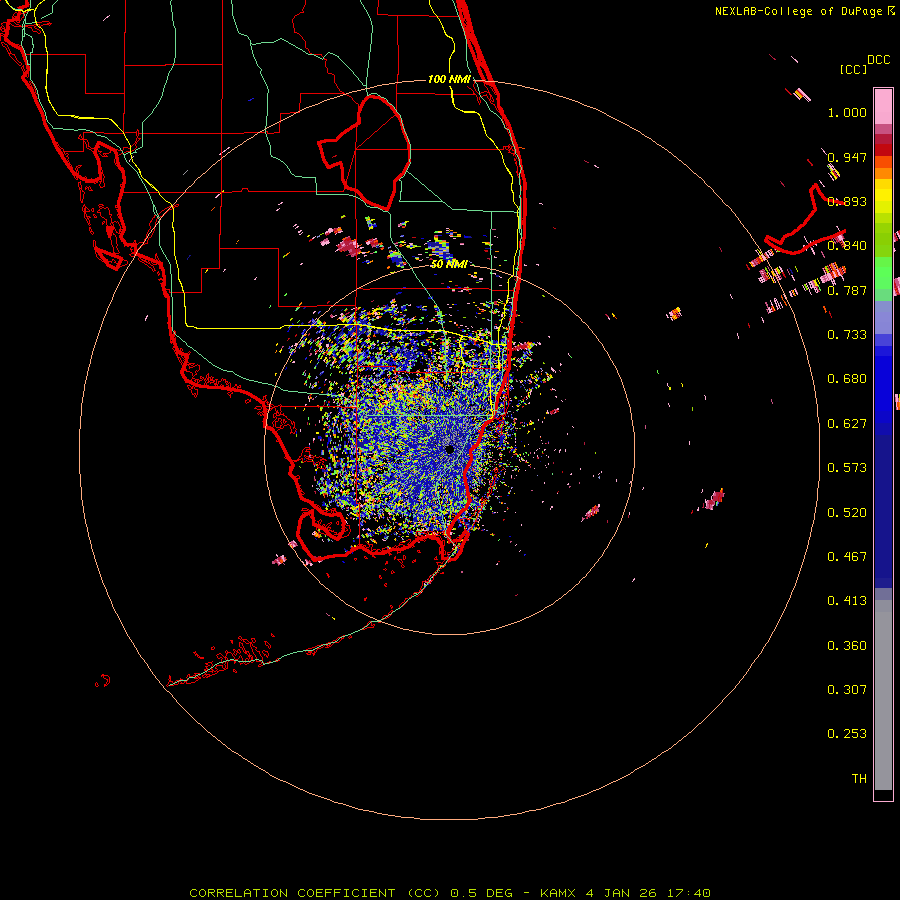
Task: Select the 0.893 scale value
Action: [x=847, y=201]
